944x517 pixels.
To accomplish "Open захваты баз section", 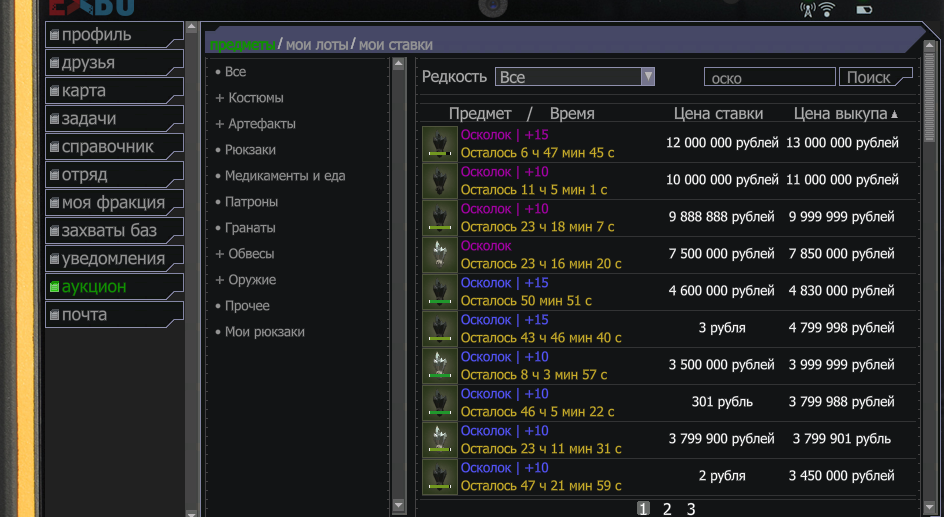I will coord(114,231).
